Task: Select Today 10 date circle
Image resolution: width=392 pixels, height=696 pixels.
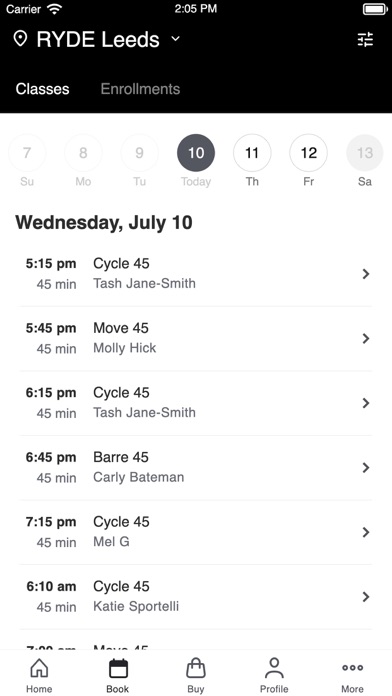Action: [x=196, y=153]
